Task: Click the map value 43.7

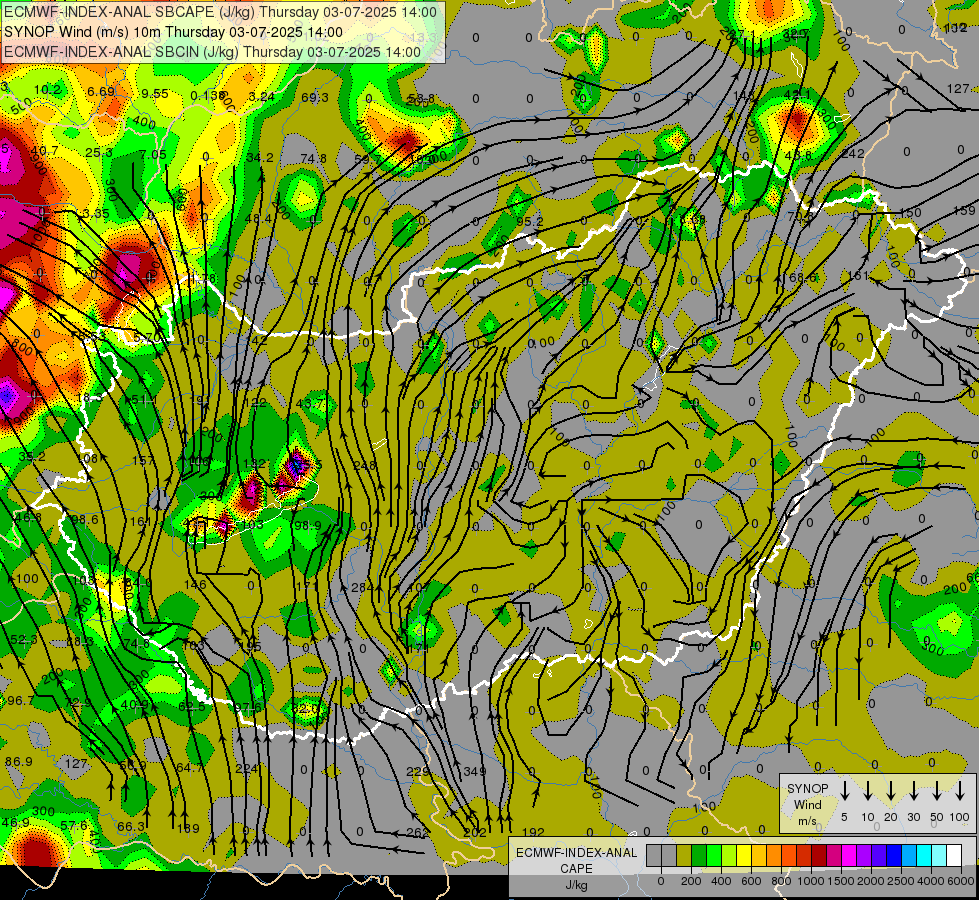Action: tap(310, 403)
